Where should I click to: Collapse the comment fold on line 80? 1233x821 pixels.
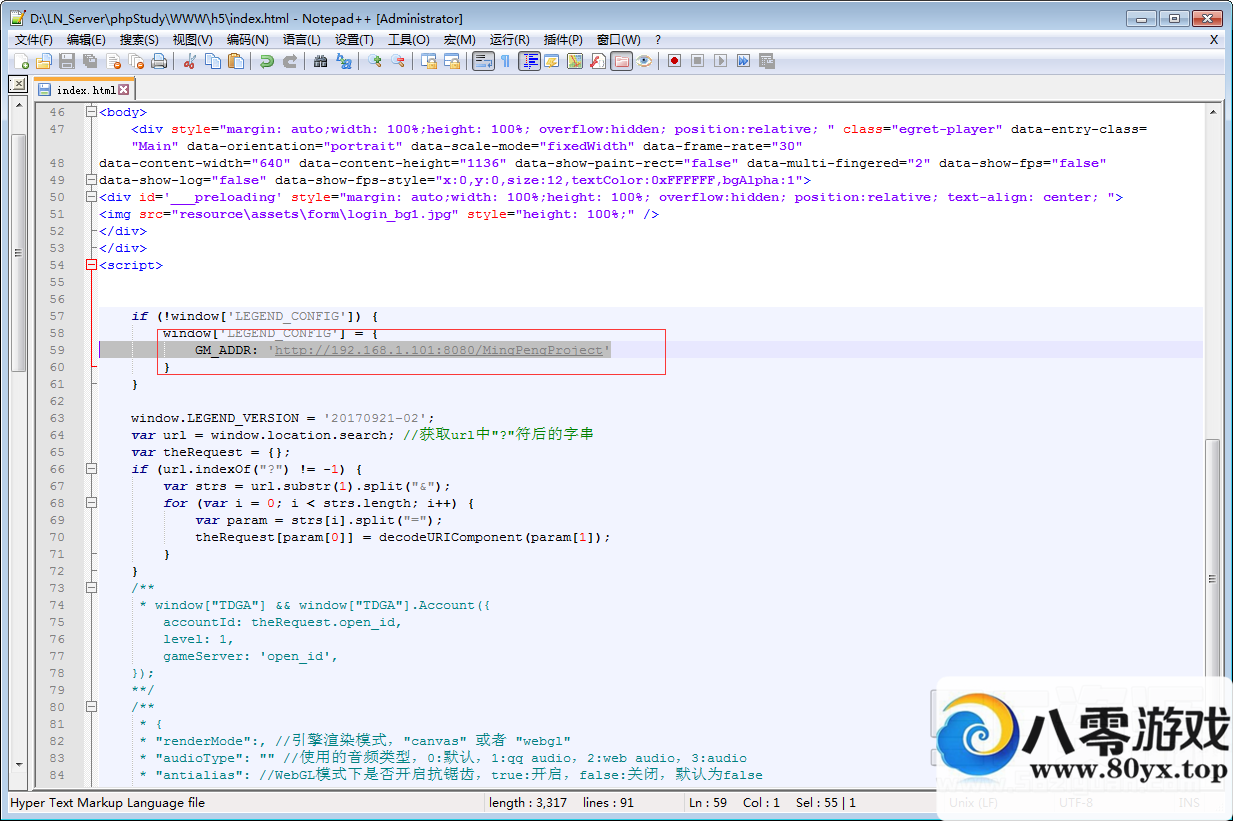coord(91,707)
